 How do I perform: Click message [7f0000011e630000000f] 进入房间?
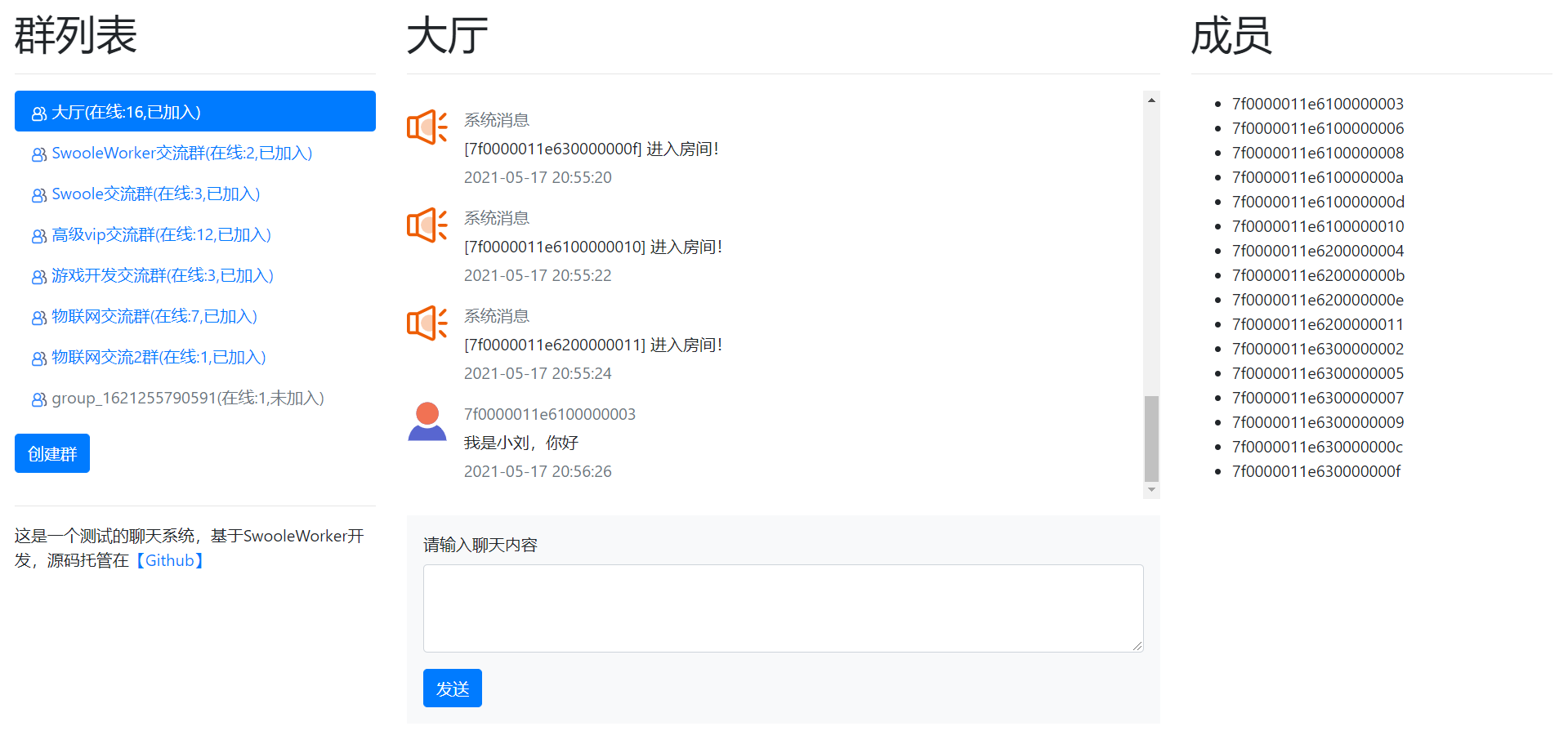(592, 149)
